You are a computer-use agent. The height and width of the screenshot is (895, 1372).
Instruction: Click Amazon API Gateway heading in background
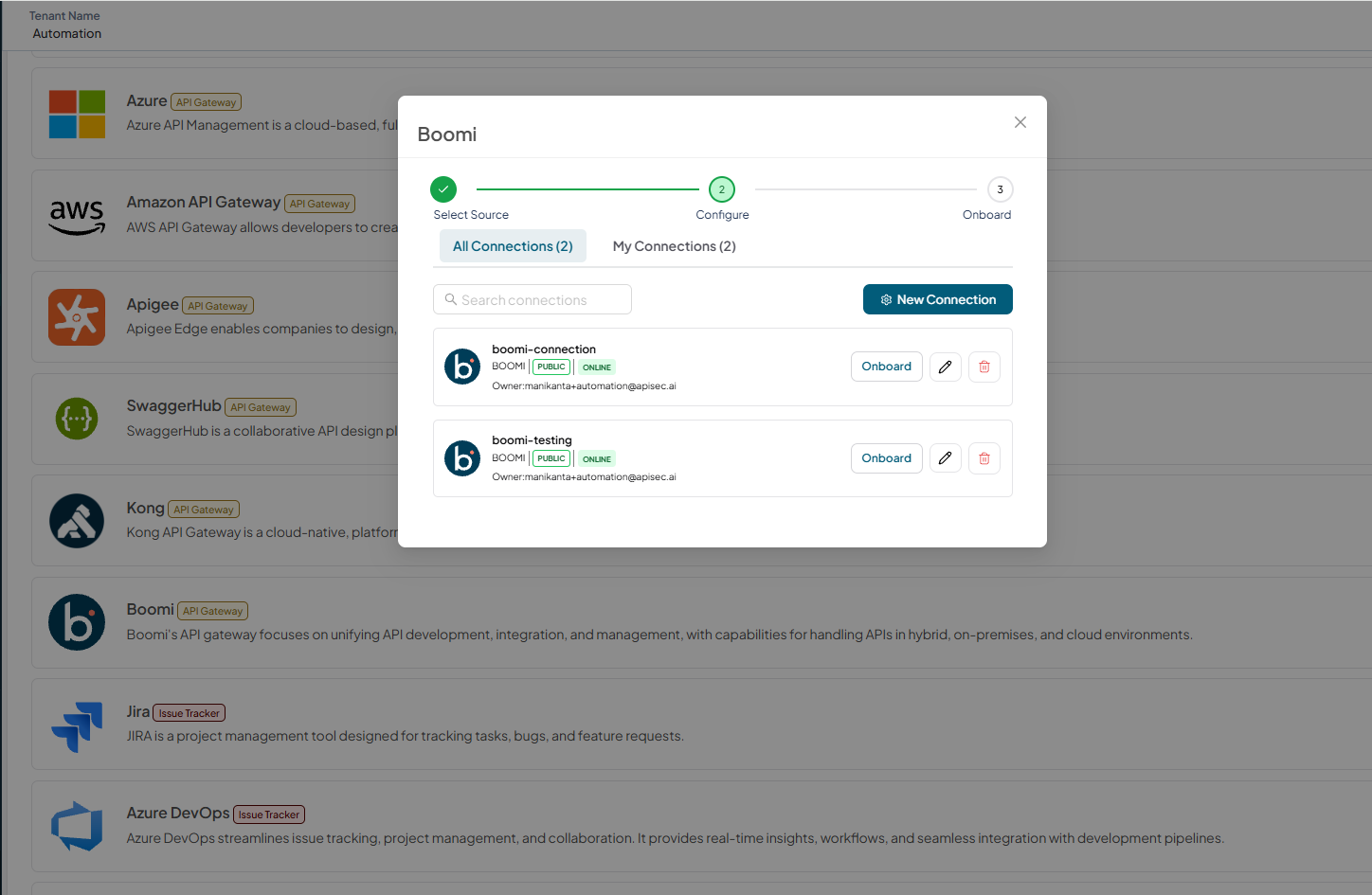[x=204, y=202]
